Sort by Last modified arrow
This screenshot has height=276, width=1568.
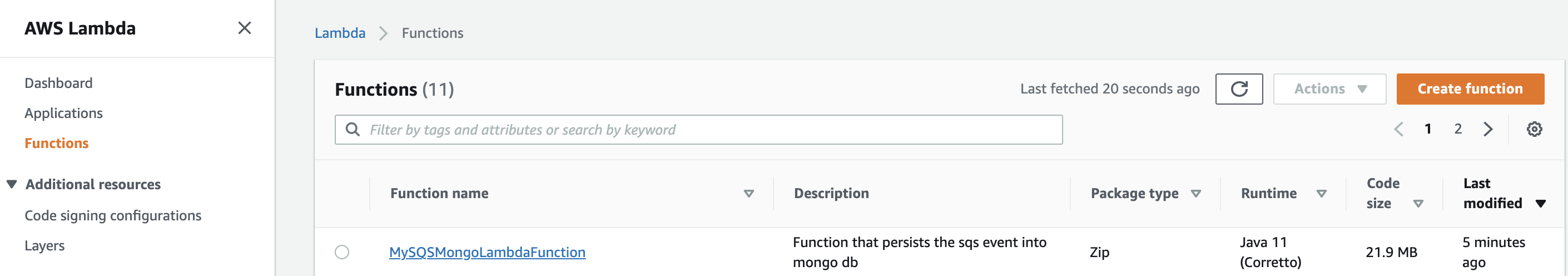click(1540, 204)
